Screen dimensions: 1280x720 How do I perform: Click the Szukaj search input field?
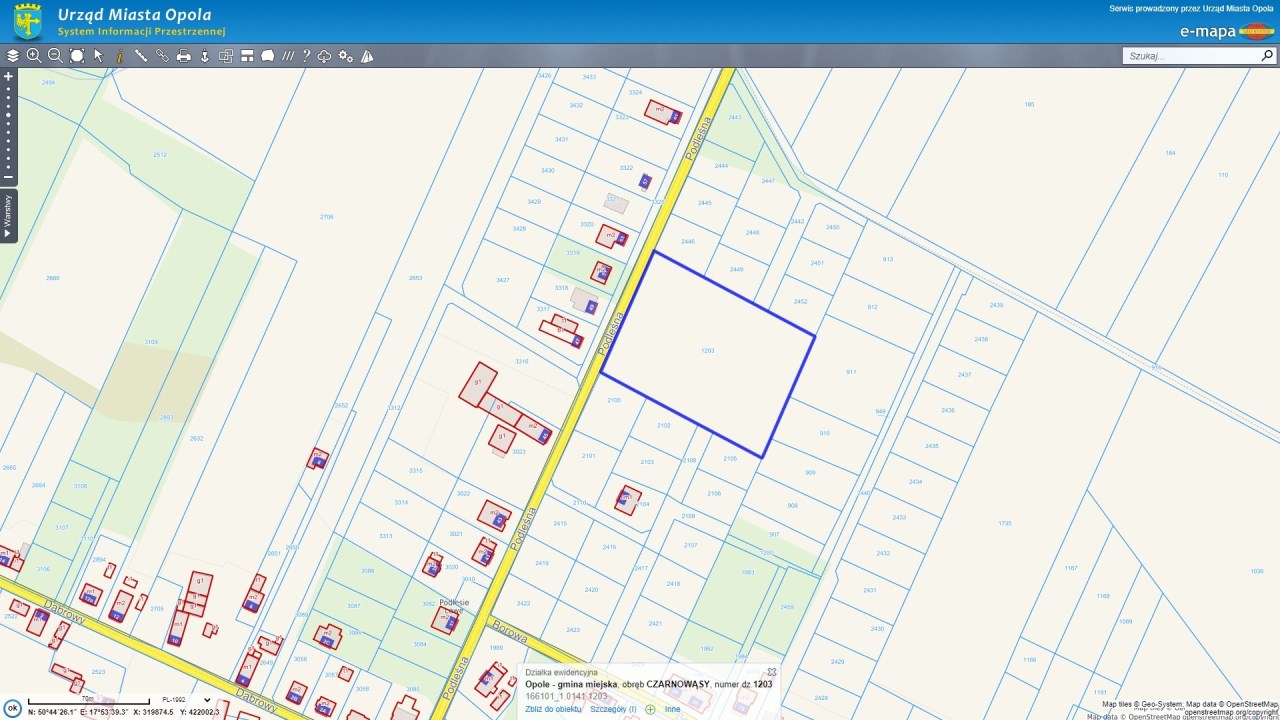1190,56
